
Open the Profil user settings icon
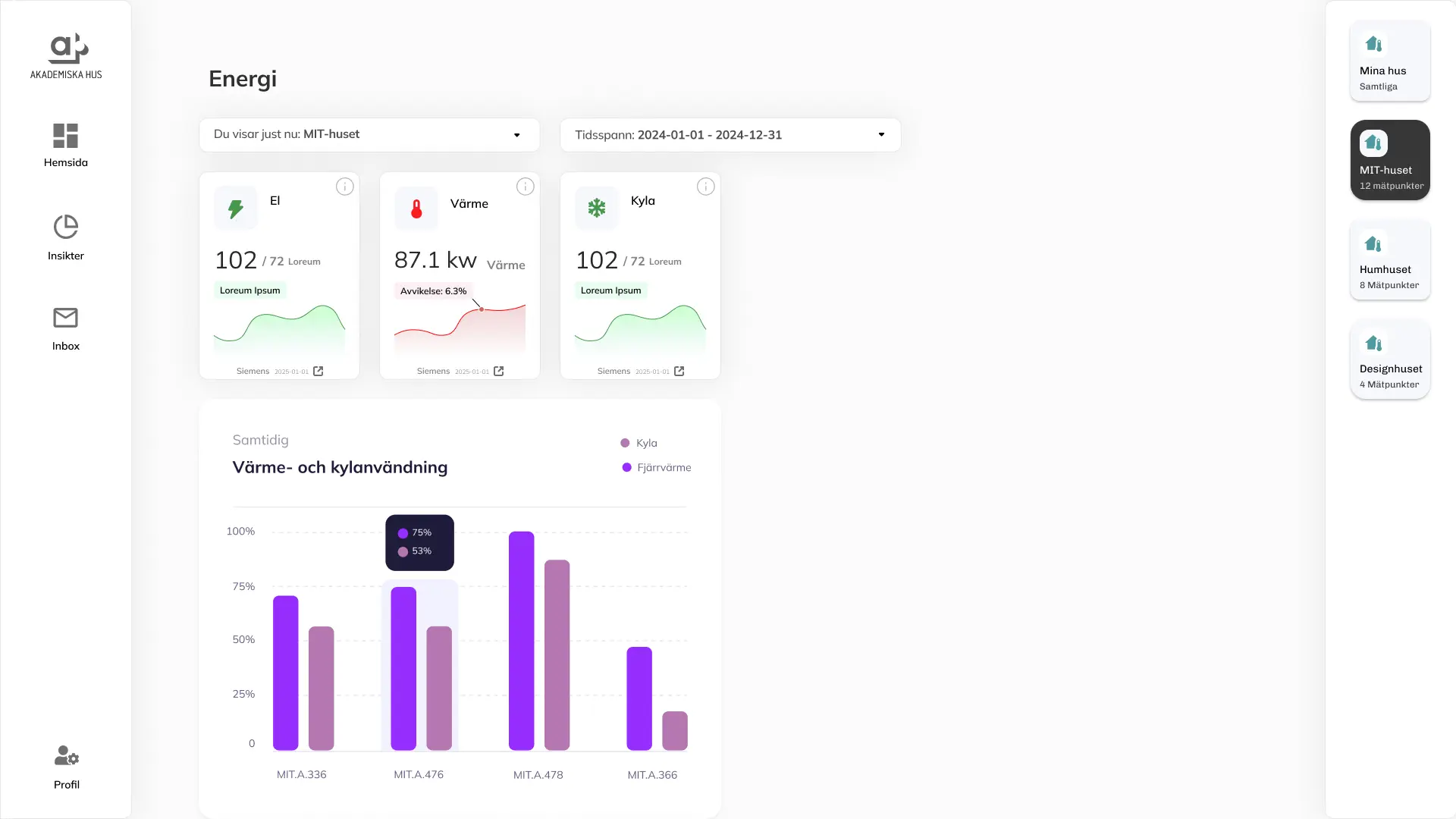coord(67,755)
